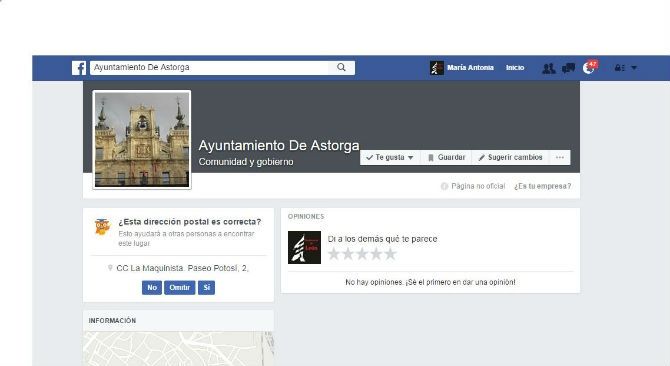
Task: Rate one star
Action: click(x=334, y=254)
